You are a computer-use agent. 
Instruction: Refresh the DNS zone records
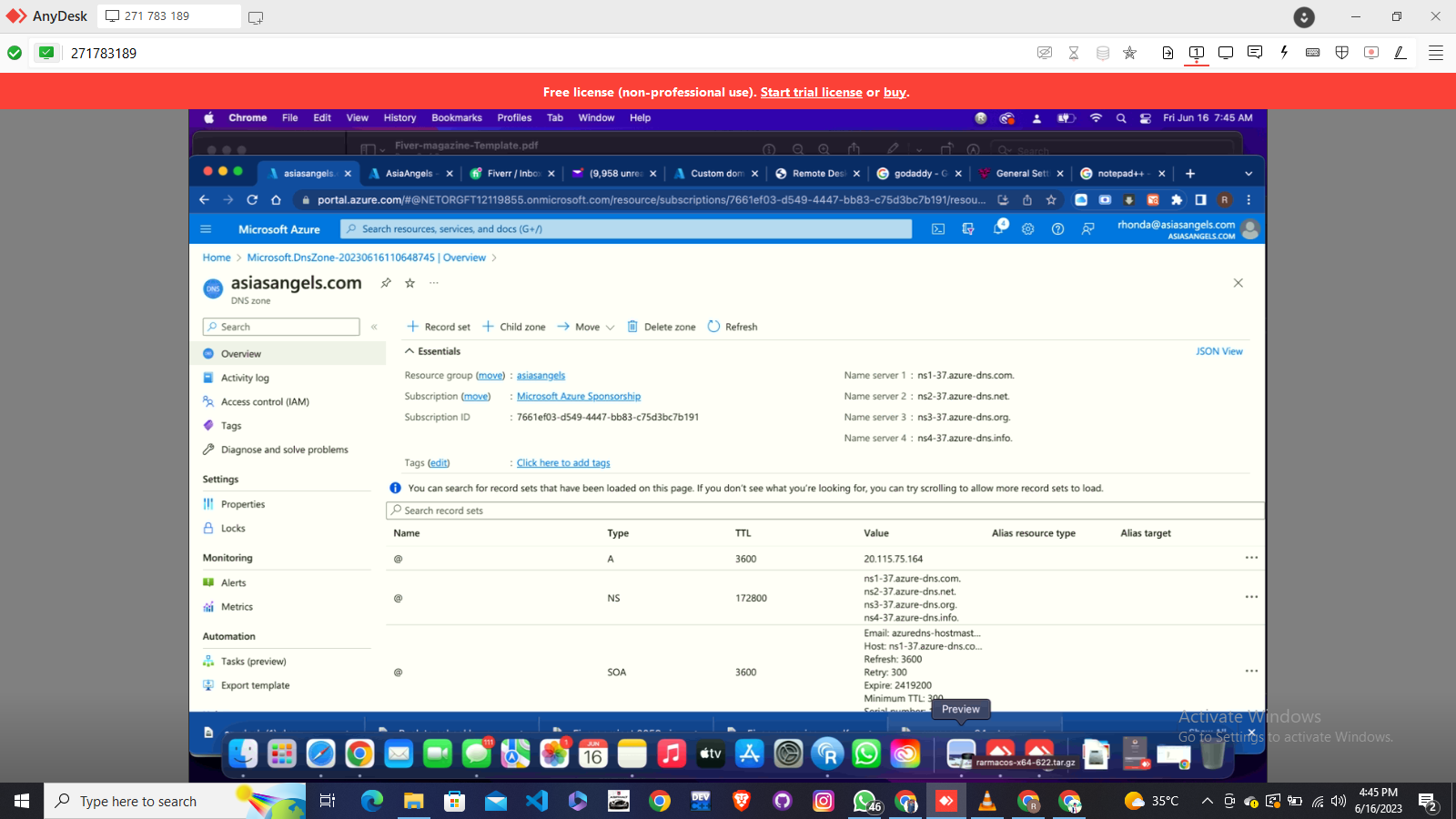point(733,327)
